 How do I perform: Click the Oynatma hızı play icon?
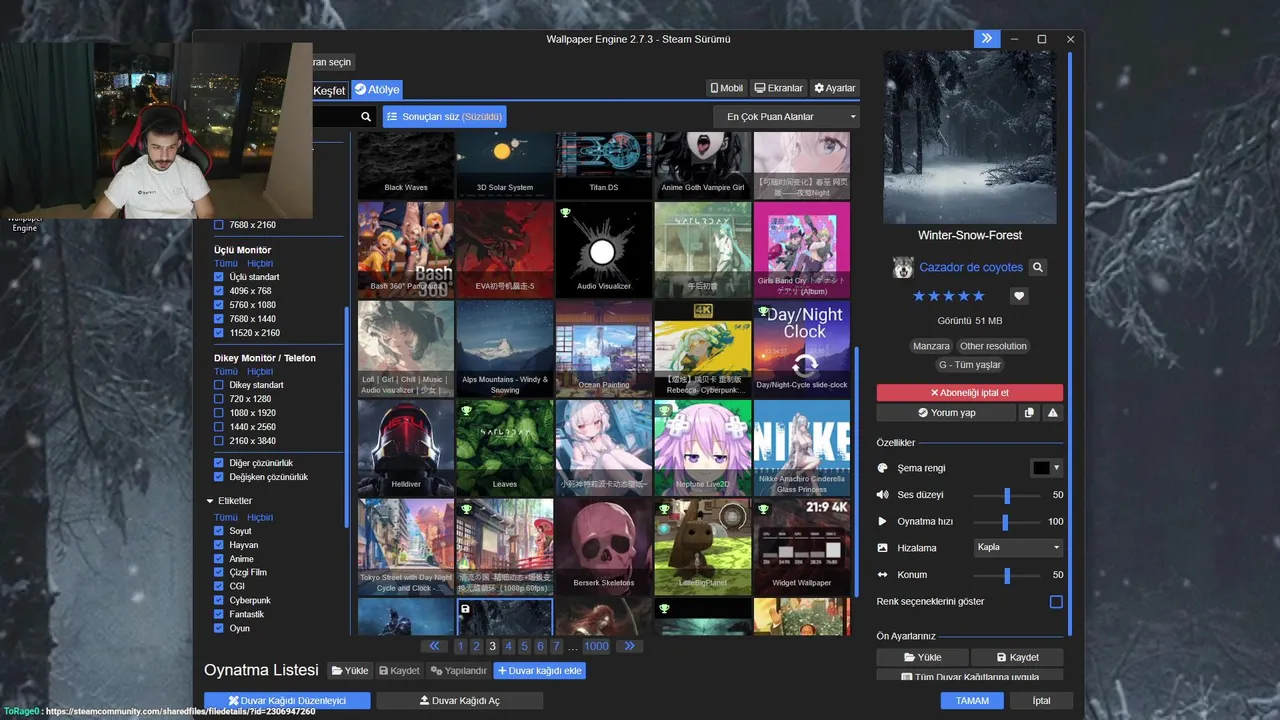tap(883, 521)
